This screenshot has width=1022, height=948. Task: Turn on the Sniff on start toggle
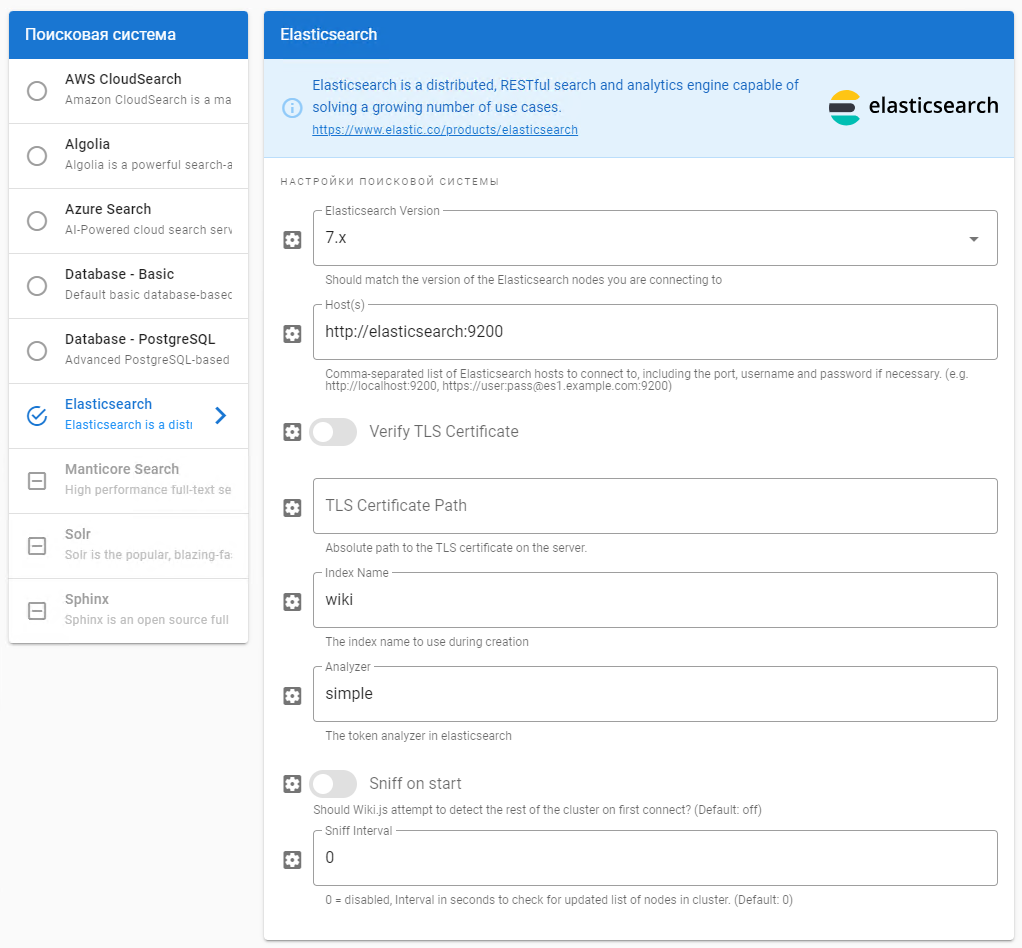(x=333, y=784)
